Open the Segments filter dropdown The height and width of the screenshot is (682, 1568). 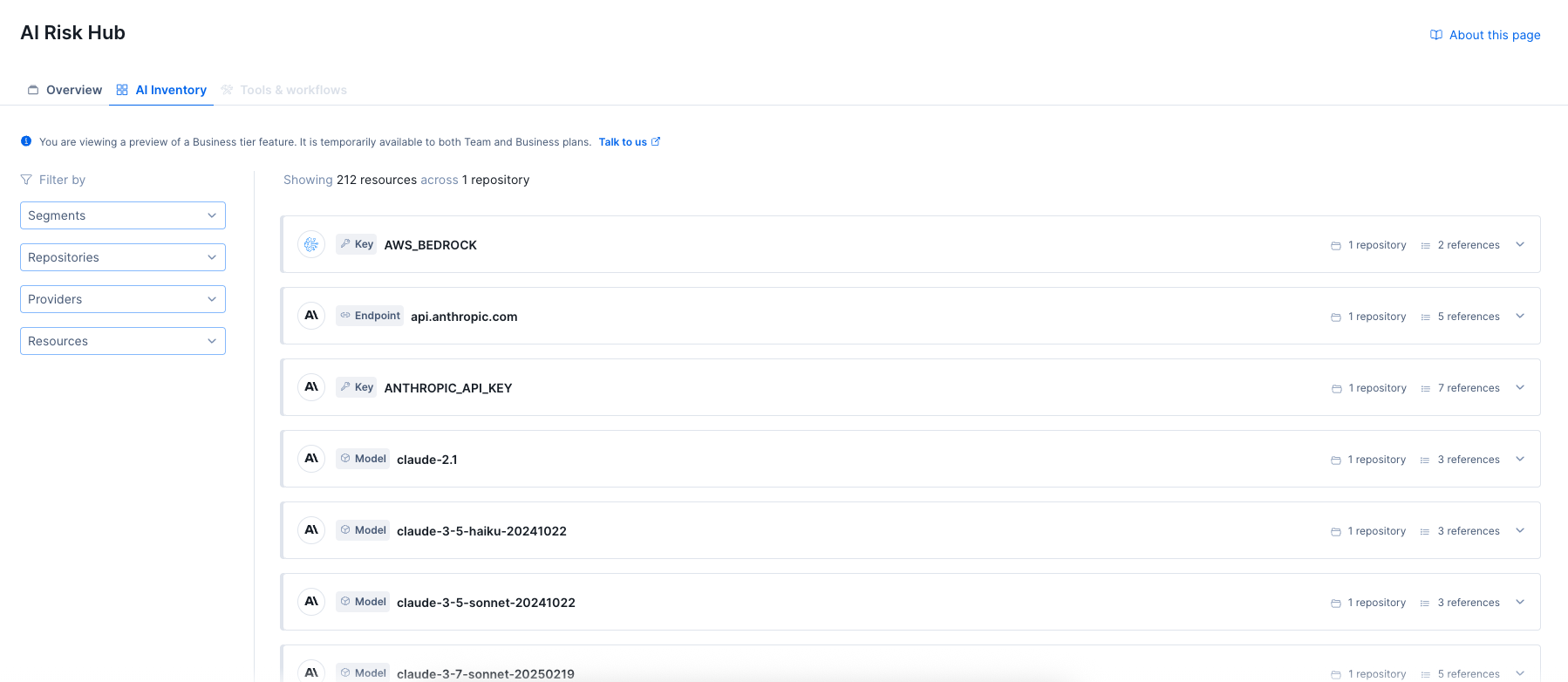(123, 215)
